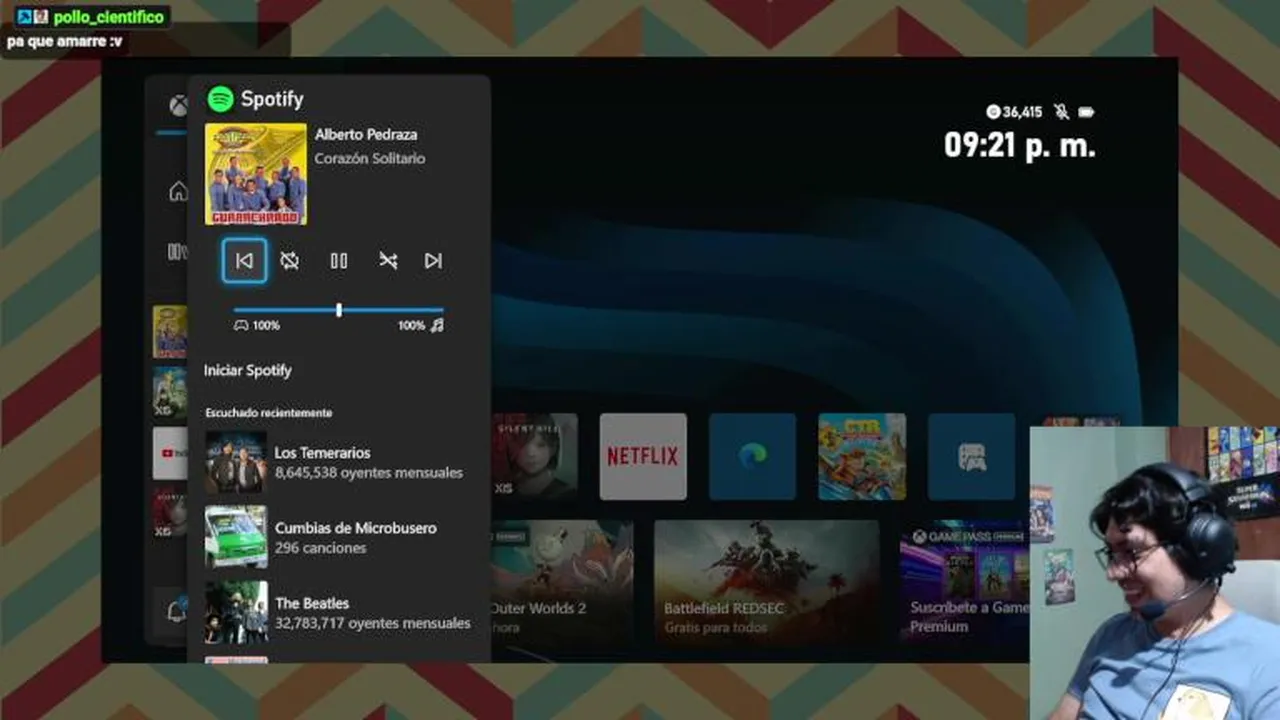This screenshot has height=720, width=1280.
Task: Open the Crash Team Racing game tile
Action: [862, 456]
